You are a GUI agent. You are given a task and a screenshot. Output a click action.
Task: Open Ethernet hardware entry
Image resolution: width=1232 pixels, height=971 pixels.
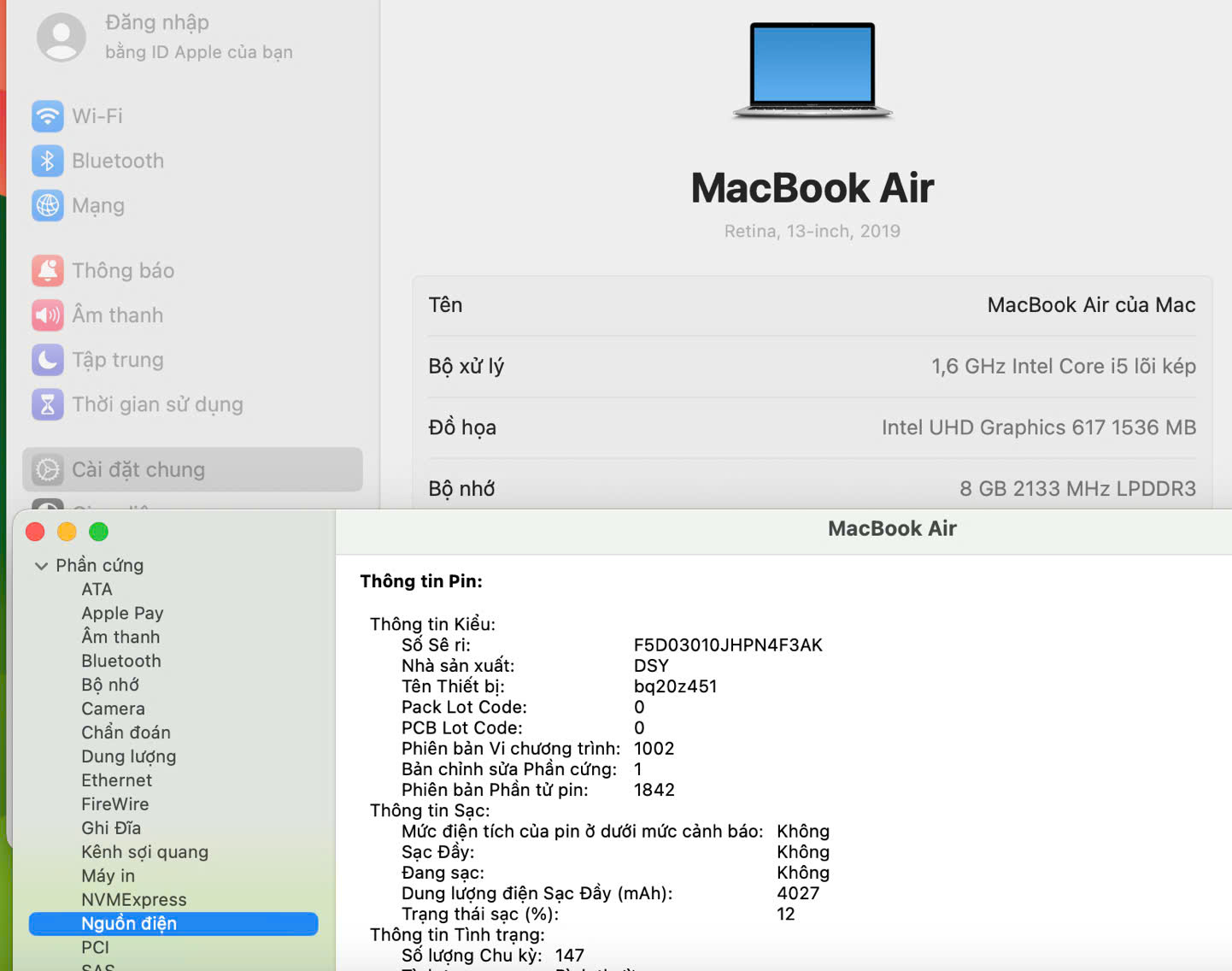pyautogui.click(x=116, y=780)
